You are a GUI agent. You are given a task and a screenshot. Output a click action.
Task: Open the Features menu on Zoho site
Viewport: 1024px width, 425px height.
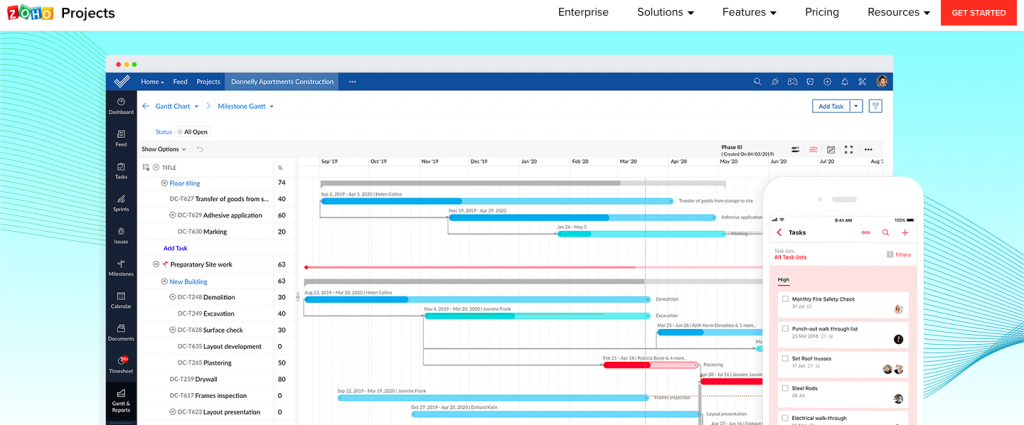point(749,12)
